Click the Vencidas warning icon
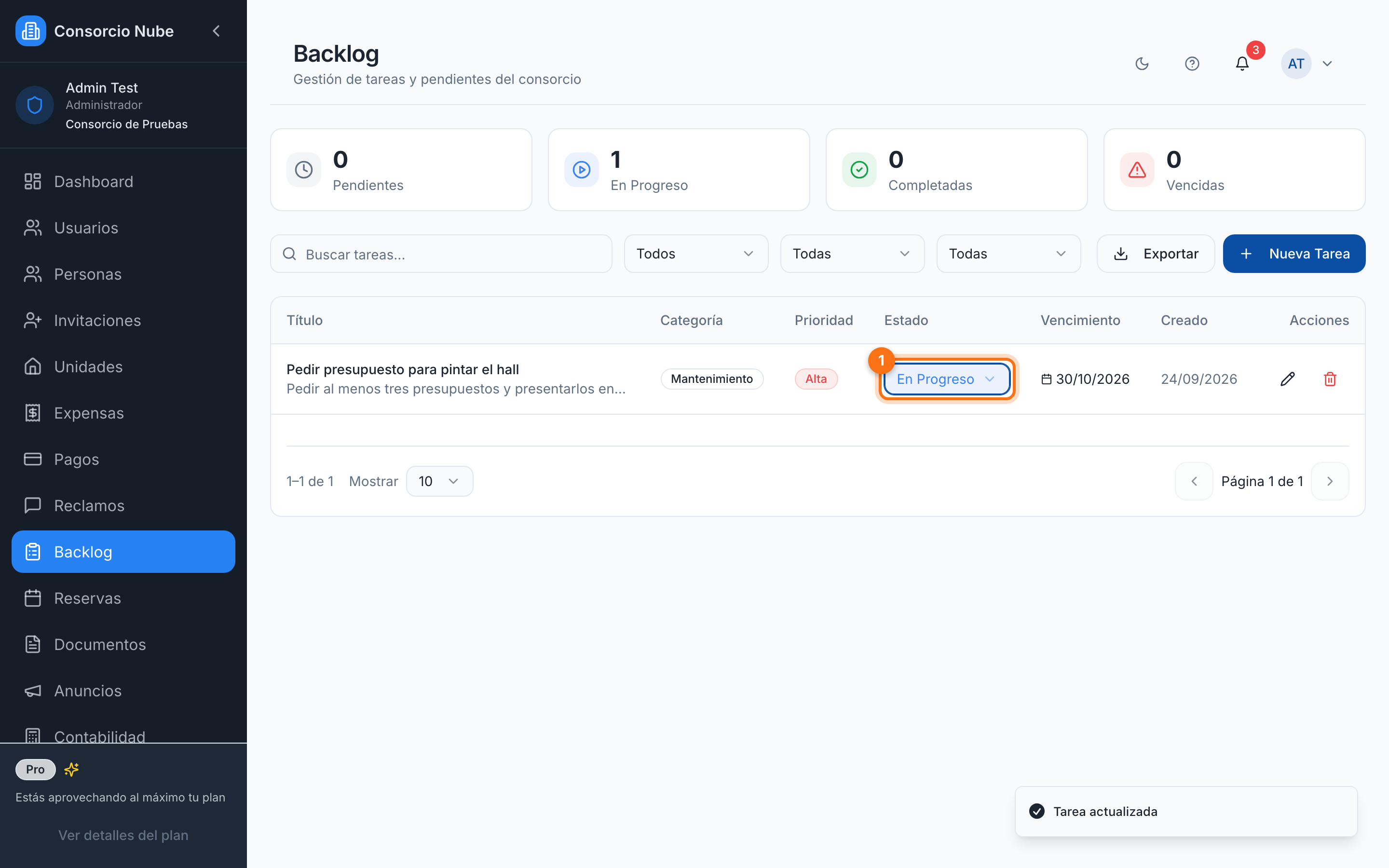Viewport: 1389px width, 868px height. 1137,170
